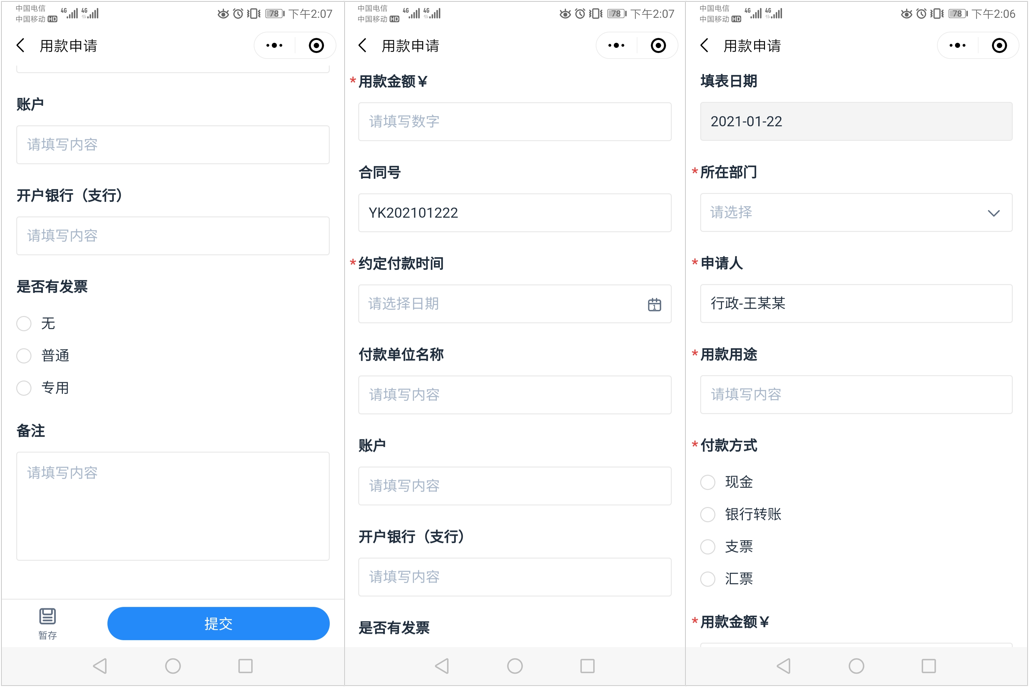This screenshot has height=687, width=1029.
Task: Tap Android home circle in left phone screen
Action: [x=173, y=666]
